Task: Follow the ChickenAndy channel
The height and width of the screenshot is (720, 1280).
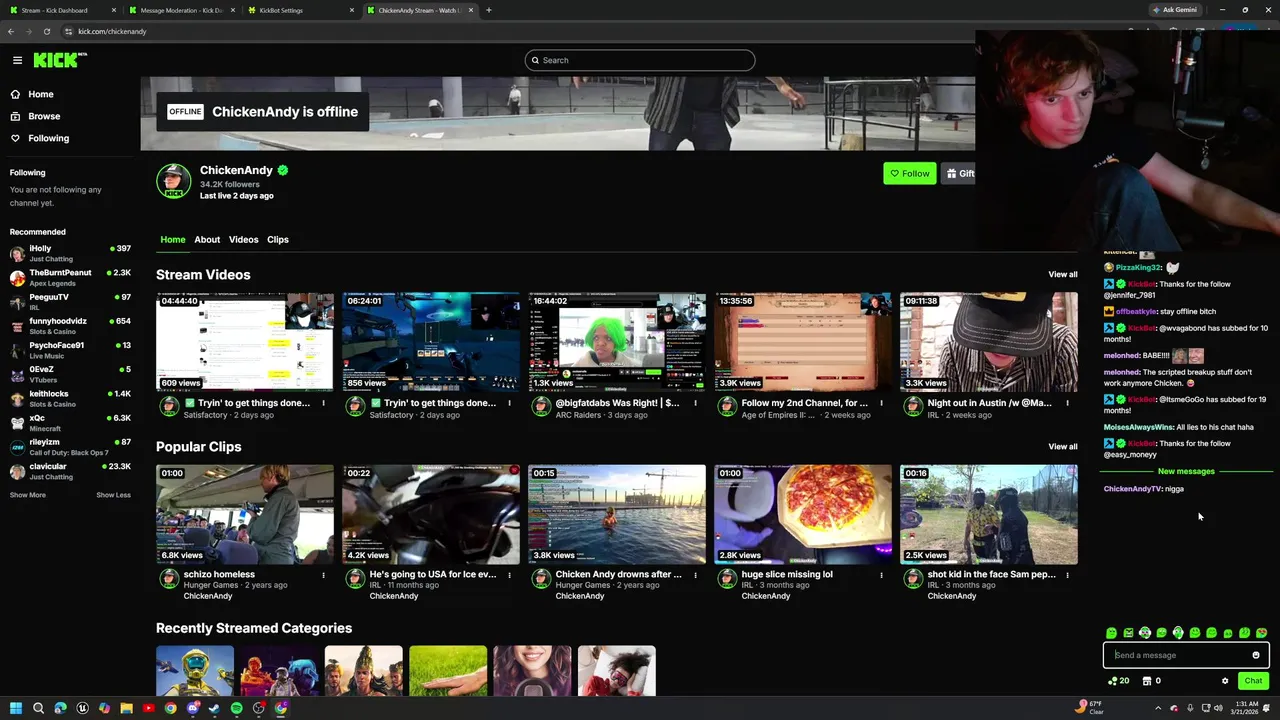Action: 909,173
